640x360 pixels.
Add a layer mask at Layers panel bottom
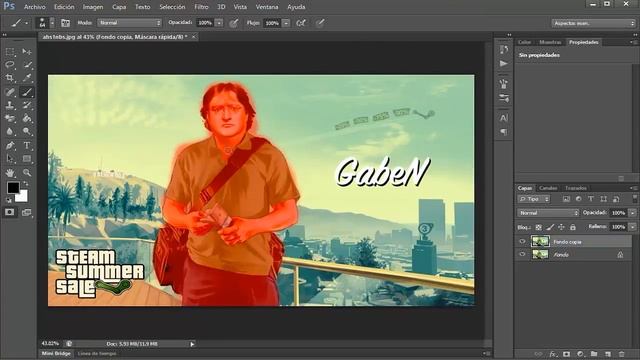567,354
